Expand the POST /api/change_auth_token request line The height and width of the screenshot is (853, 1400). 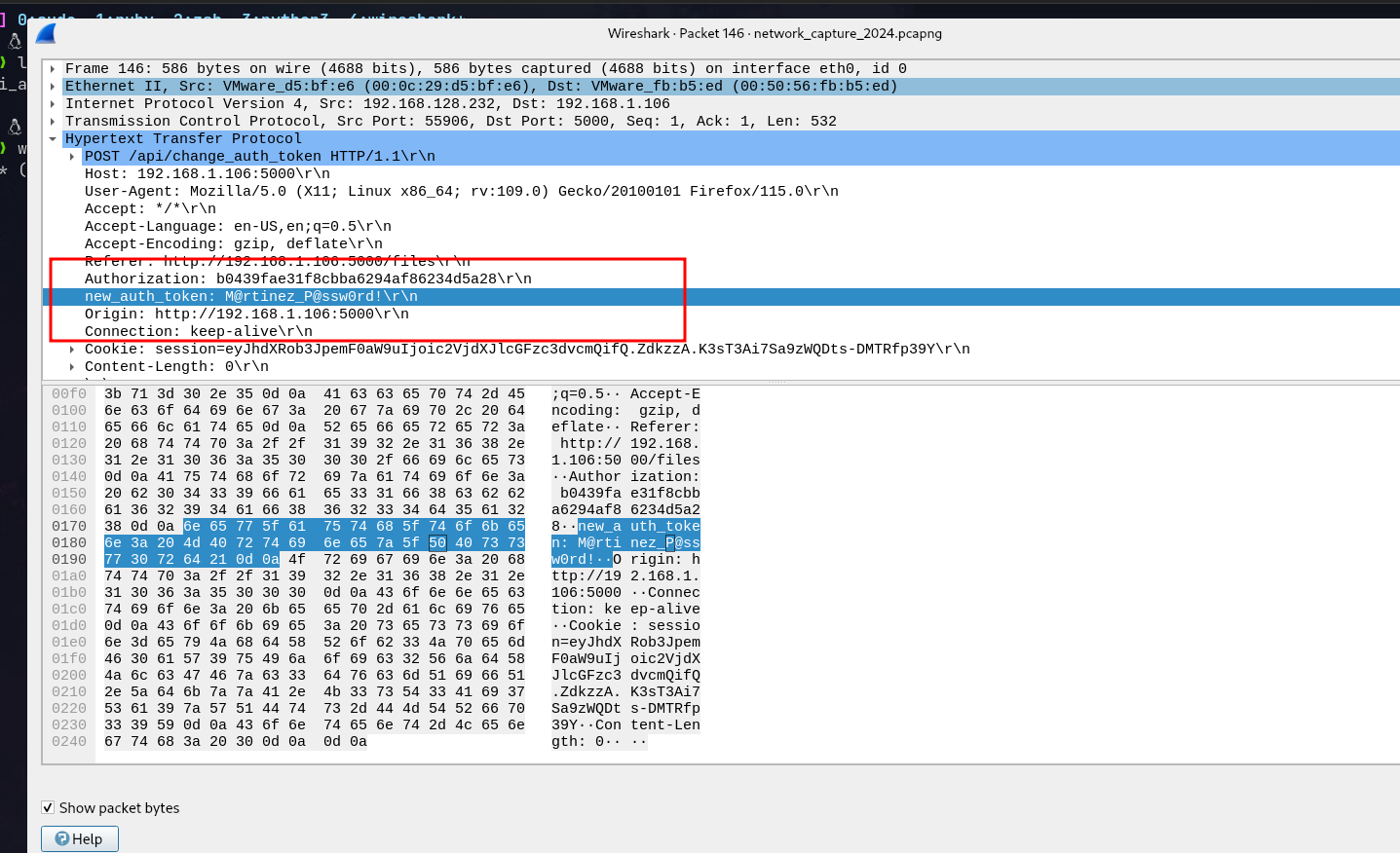[72, 157]
